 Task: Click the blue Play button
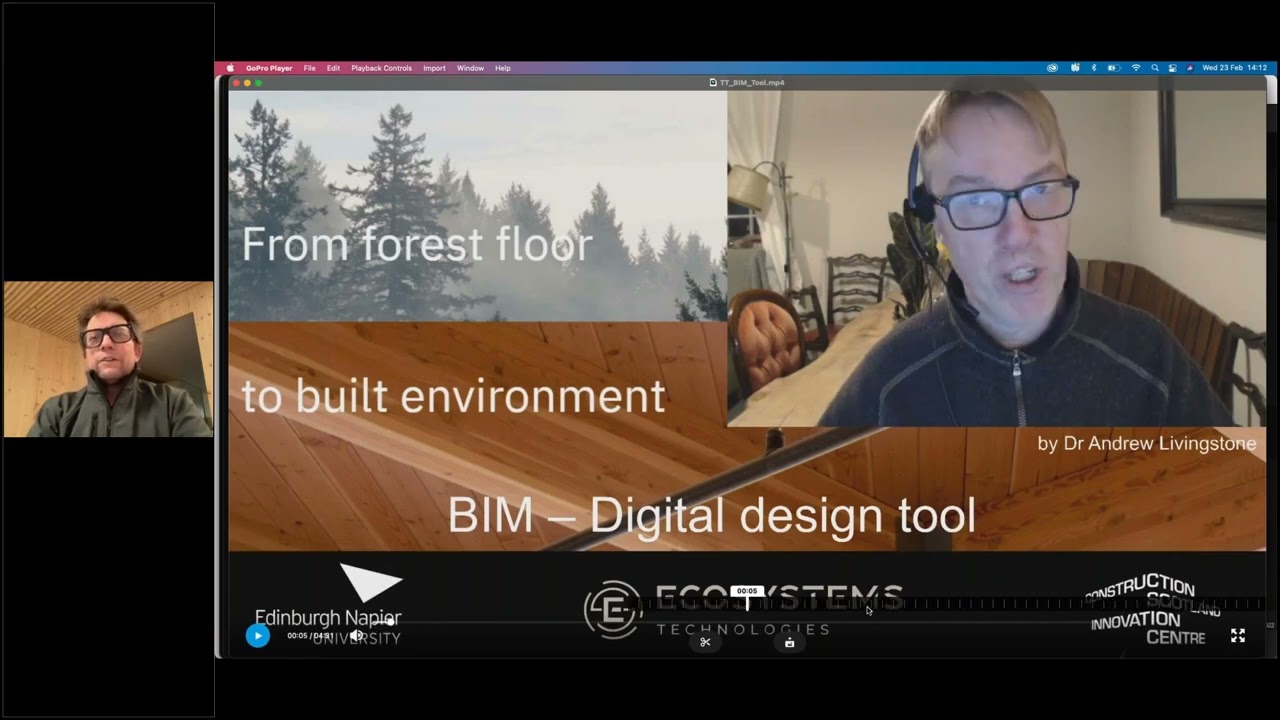click(257, 635)
